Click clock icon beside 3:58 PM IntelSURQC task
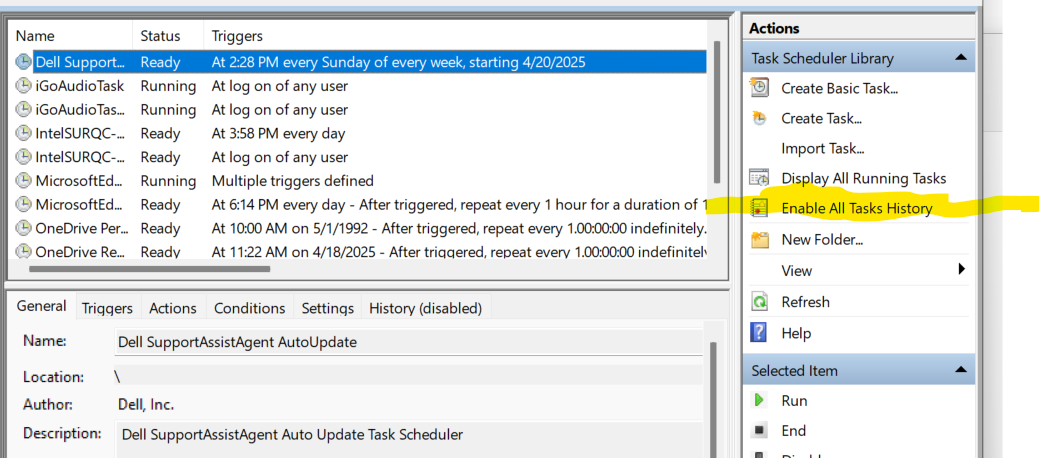Image resolution: width=1041 pixels, height=458 pixels. point(23,133)
